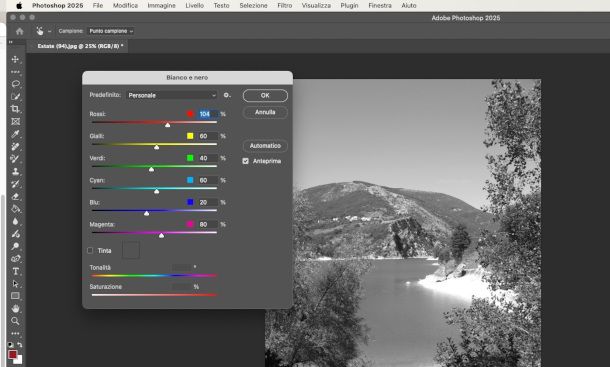This screenshot has width=610, height=367.
Task: Open the Filtro menu
Action: click(285, 5)
